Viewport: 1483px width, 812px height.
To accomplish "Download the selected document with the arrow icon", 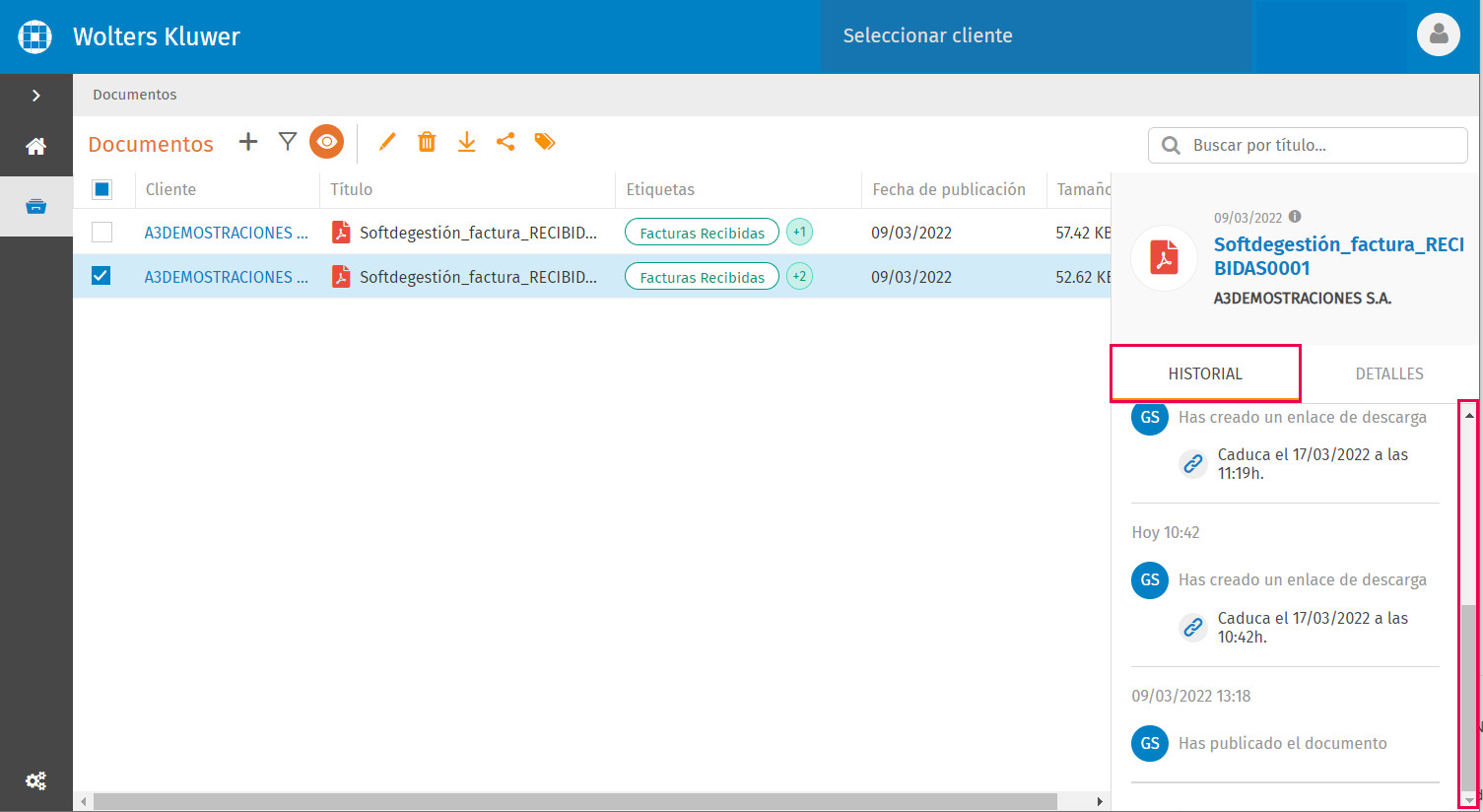I will click(x=466, y=142).
